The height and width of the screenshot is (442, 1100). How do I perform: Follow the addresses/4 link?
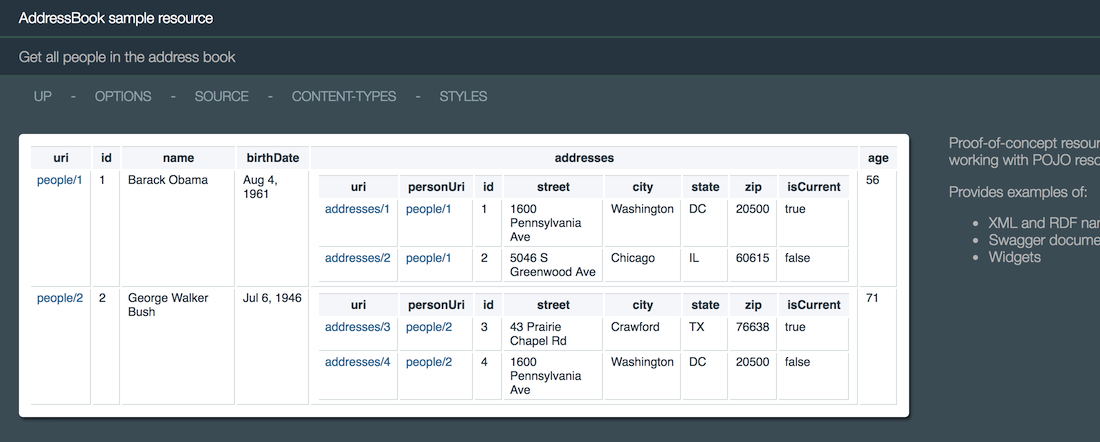click(x=357, y=362)
